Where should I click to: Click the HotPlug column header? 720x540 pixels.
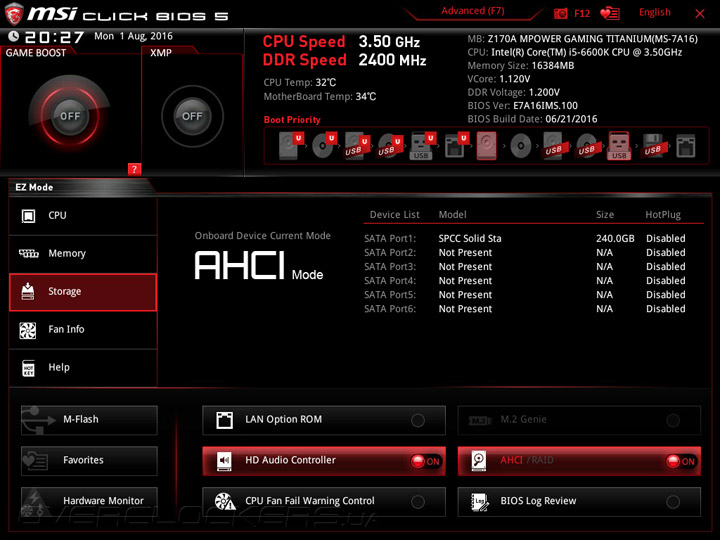coord(663,214)
